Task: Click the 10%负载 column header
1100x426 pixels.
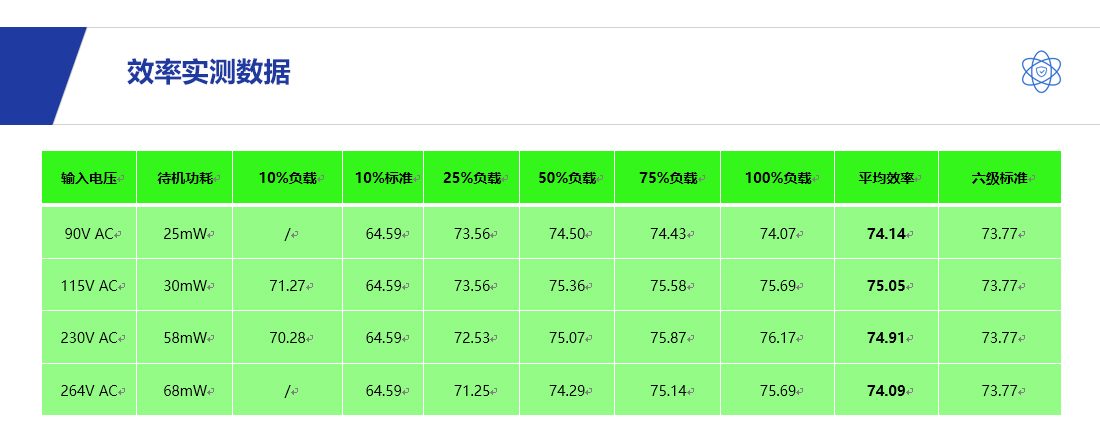Action: [287, 178]
